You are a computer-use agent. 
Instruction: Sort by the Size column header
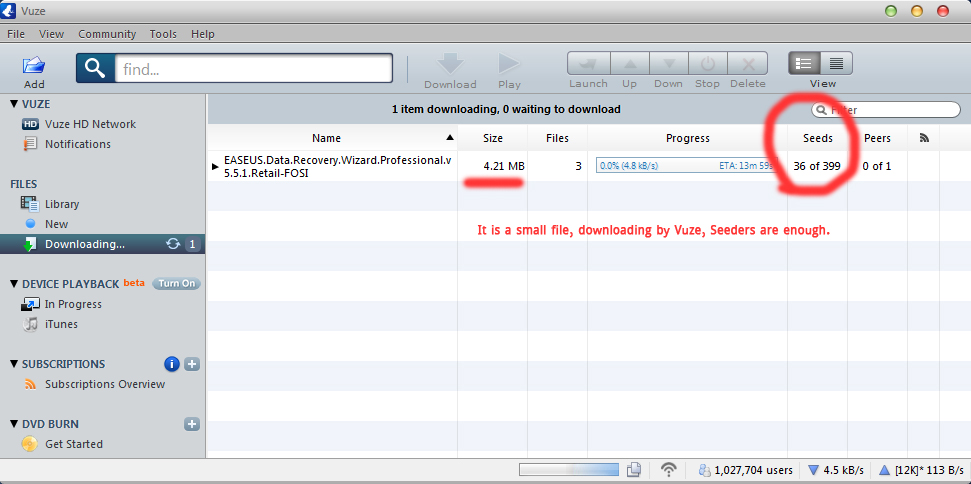pyautogui.click(x=493, y=138)
